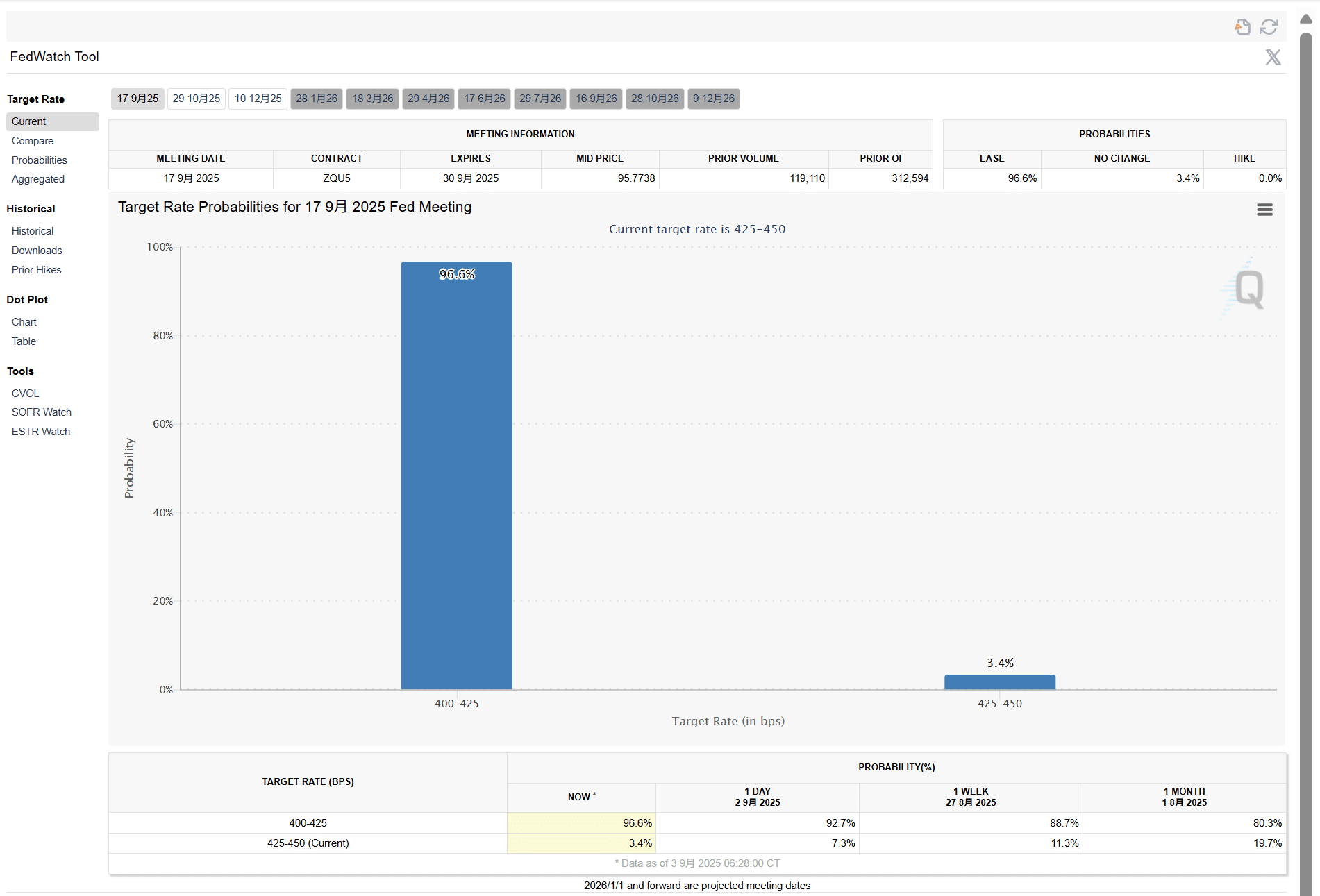Select the 10 12月25 meeting tab
The width and height of the screenshot is (1320, 896).
coord(258,99)
